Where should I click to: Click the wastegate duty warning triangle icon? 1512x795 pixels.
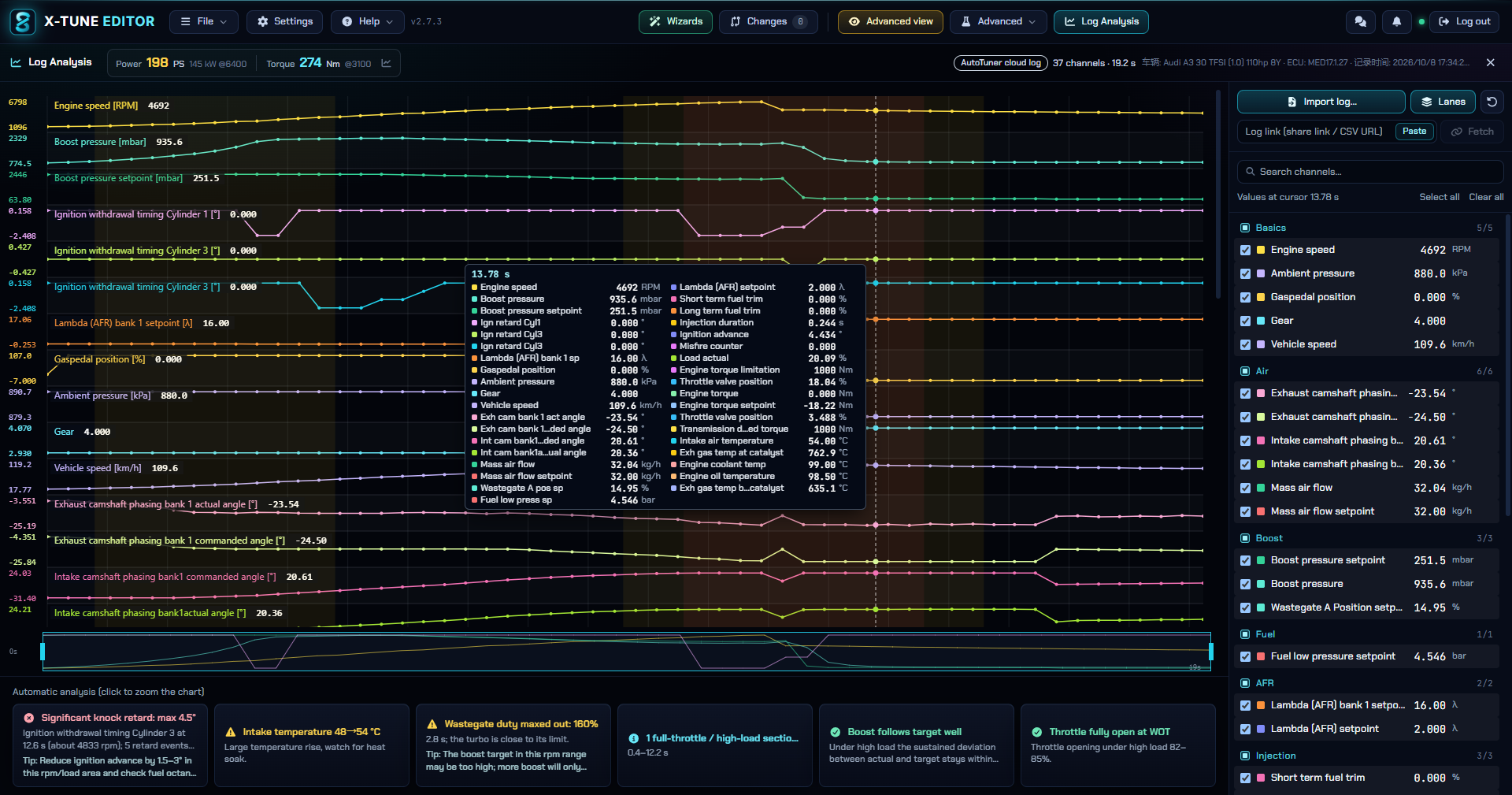[x=432, y=724]
